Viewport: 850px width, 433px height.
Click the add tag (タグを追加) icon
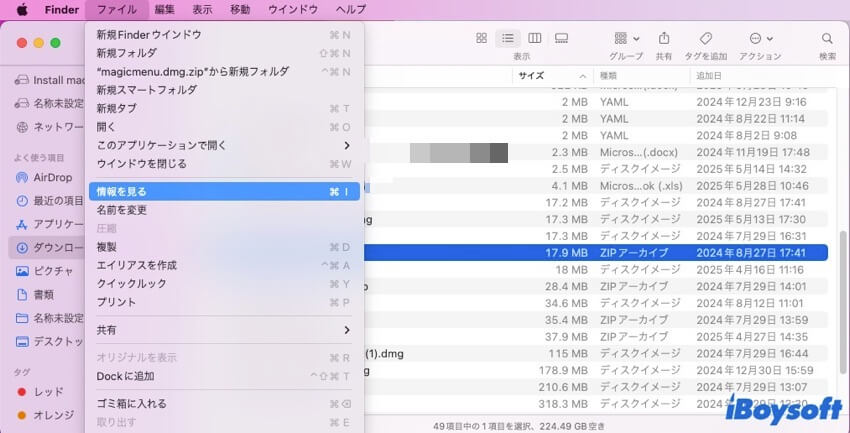705,38
